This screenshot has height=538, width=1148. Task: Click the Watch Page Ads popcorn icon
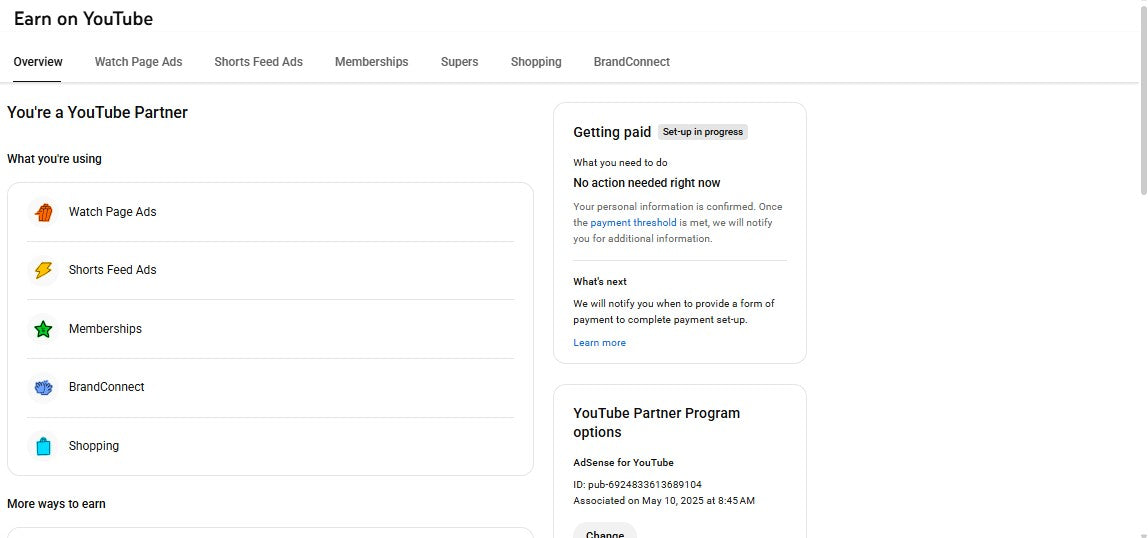tap(43, 212)
